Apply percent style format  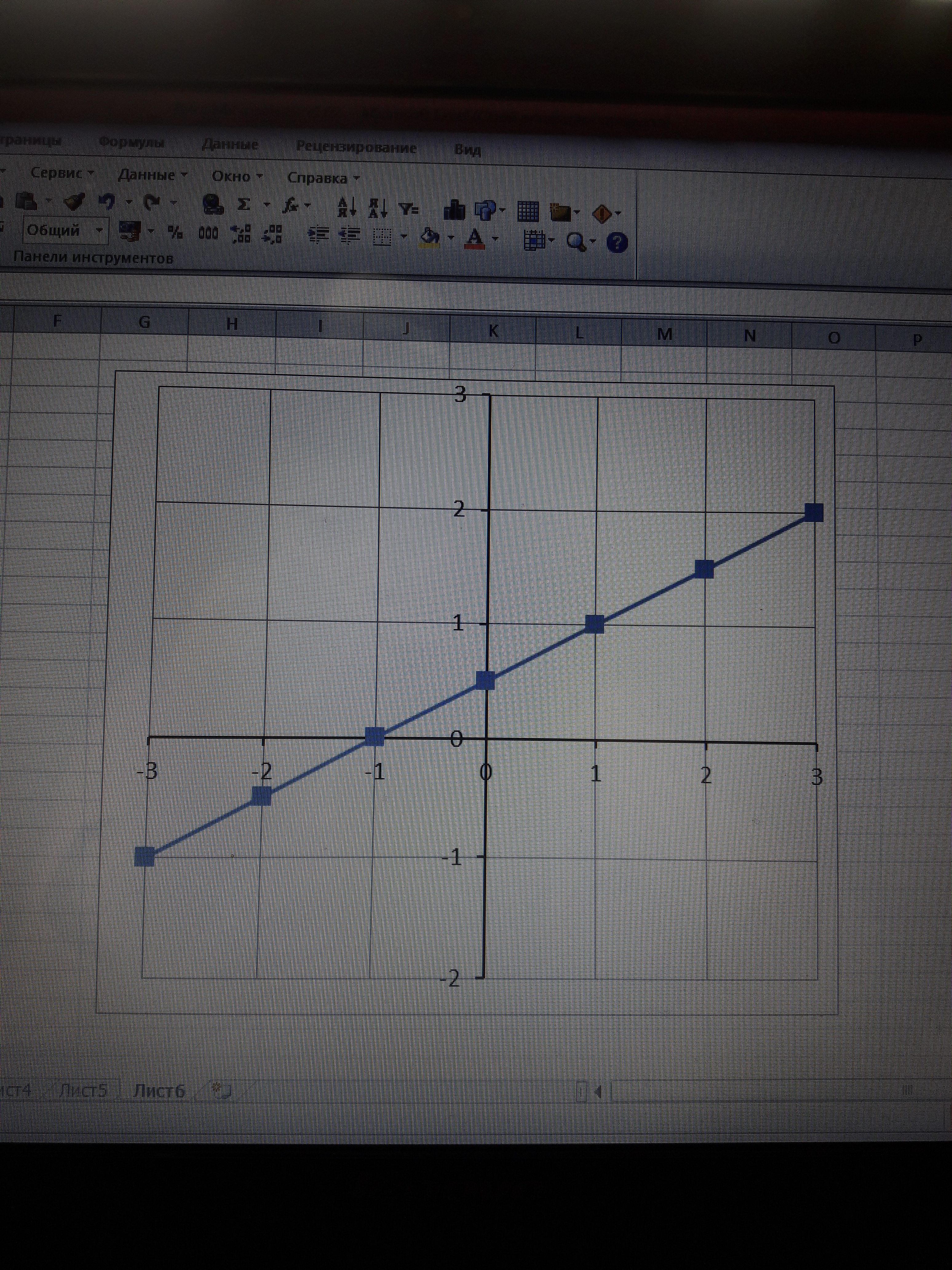point(176,233)
